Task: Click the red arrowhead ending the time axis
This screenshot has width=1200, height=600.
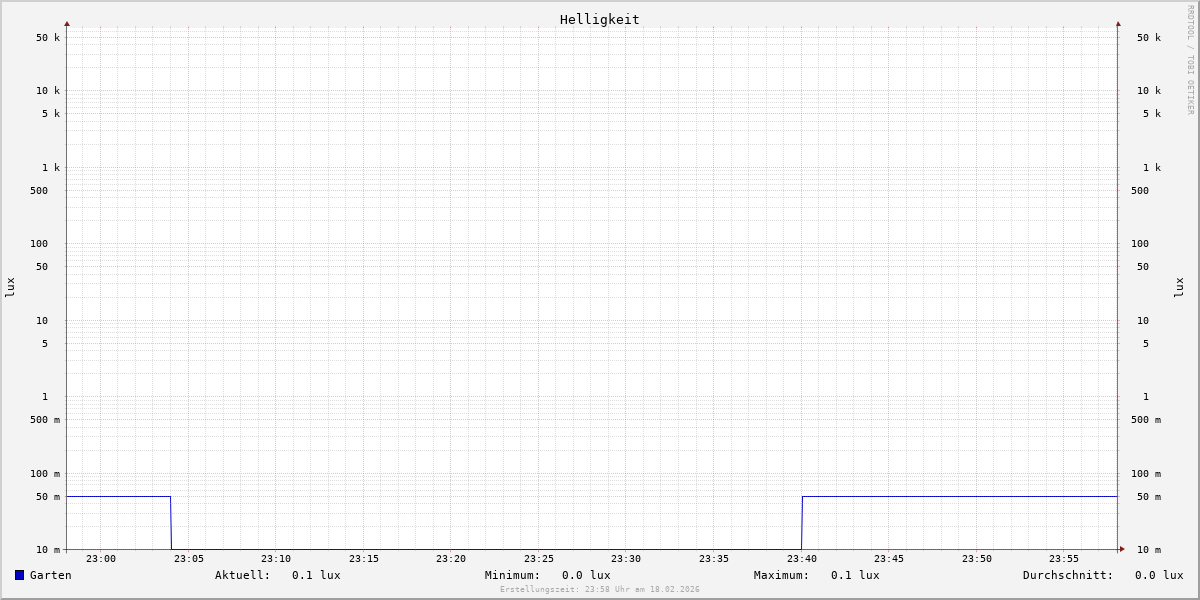Action: click(1122, 549)
